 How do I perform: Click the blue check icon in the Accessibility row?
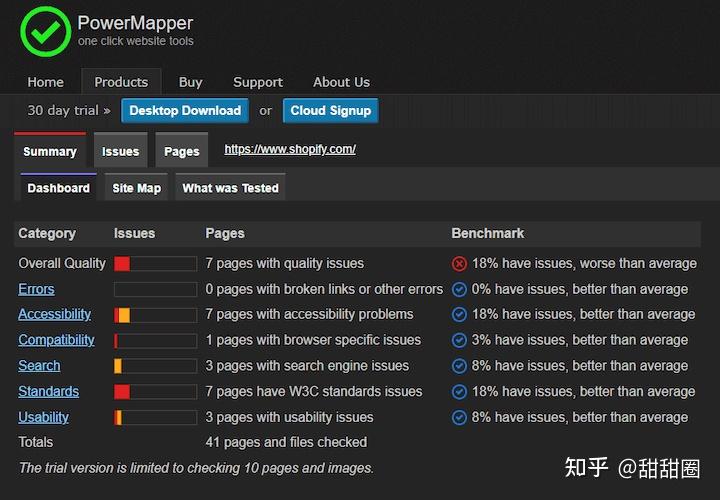pyautogui.click(x=459, y=315)
